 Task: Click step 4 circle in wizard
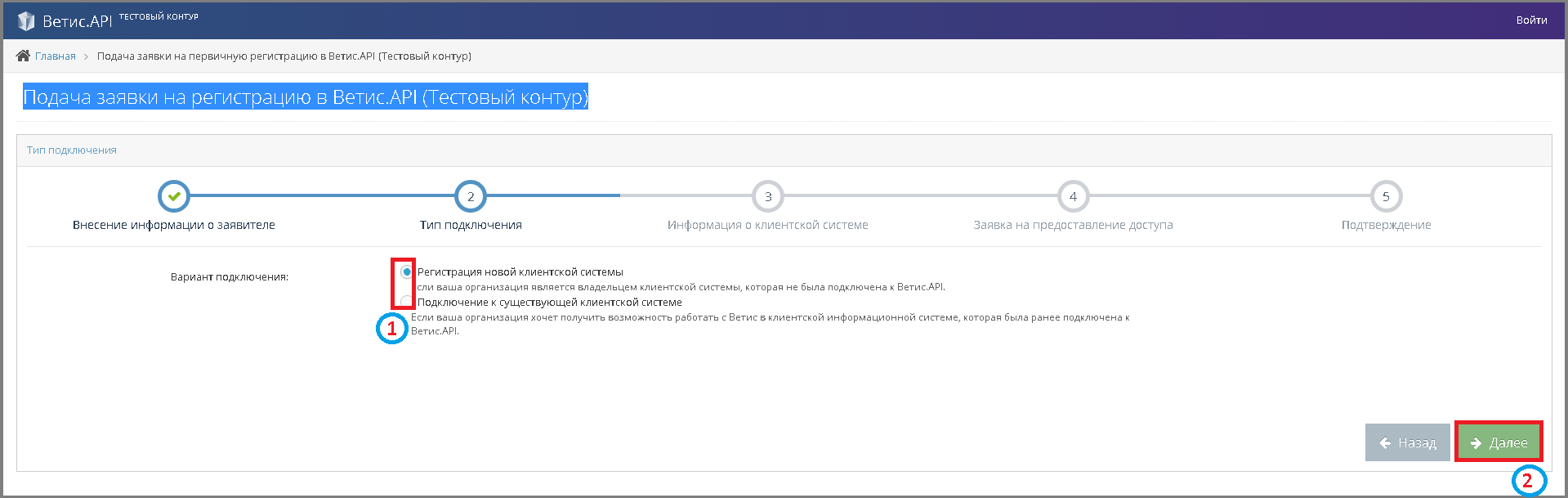click(1073, 196)
